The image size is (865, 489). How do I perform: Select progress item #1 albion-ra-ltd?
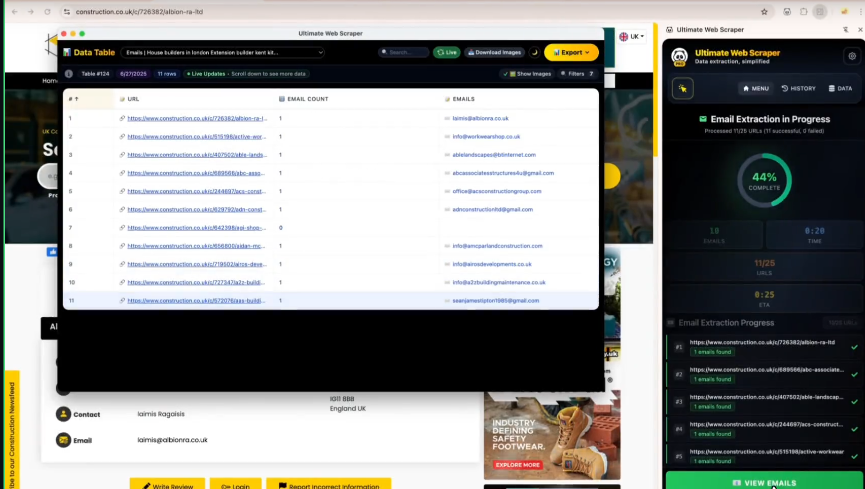point(763,347)
